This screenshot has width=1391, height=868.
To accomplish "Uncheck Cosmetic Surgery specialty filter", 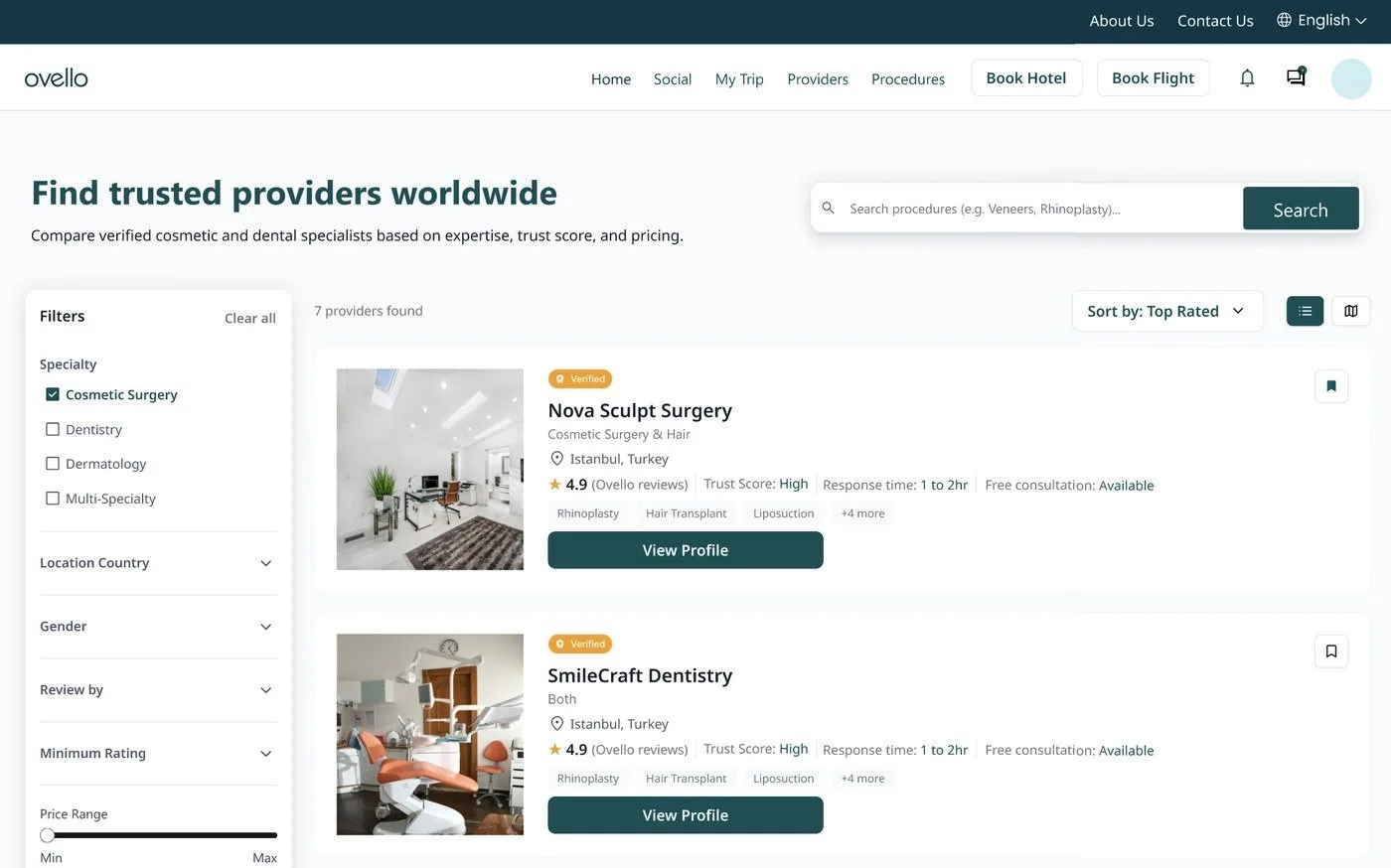I will (53, 394).
